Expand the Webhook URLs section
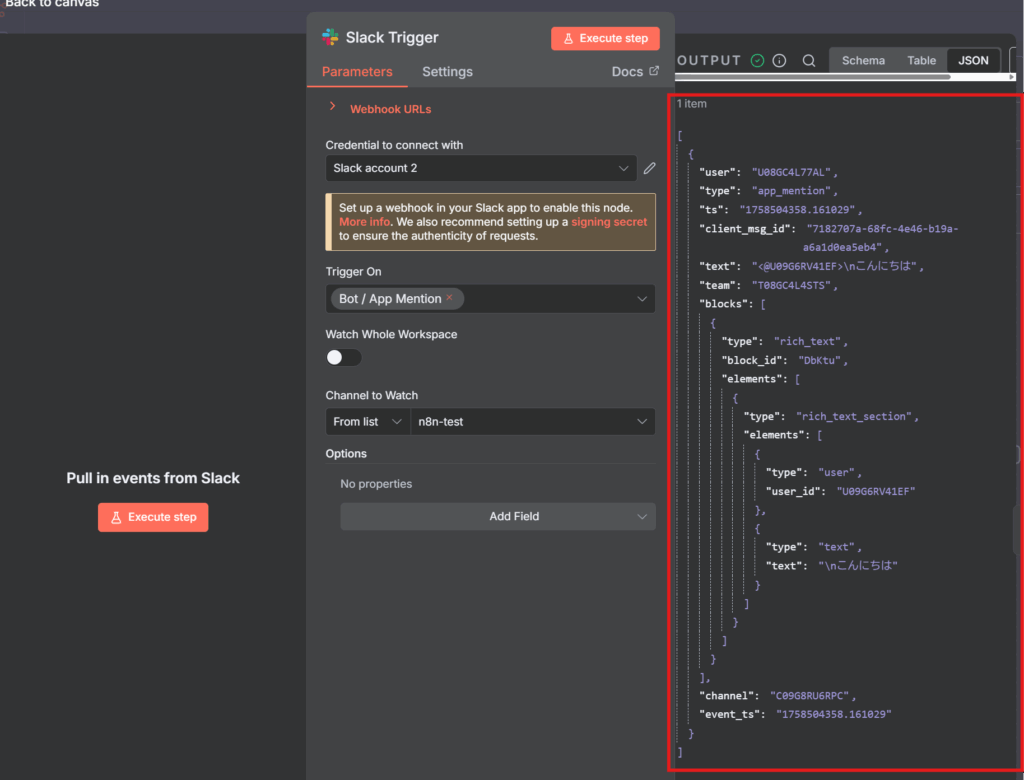This screenshot has height=780, width=1024. tap(333, 108)
